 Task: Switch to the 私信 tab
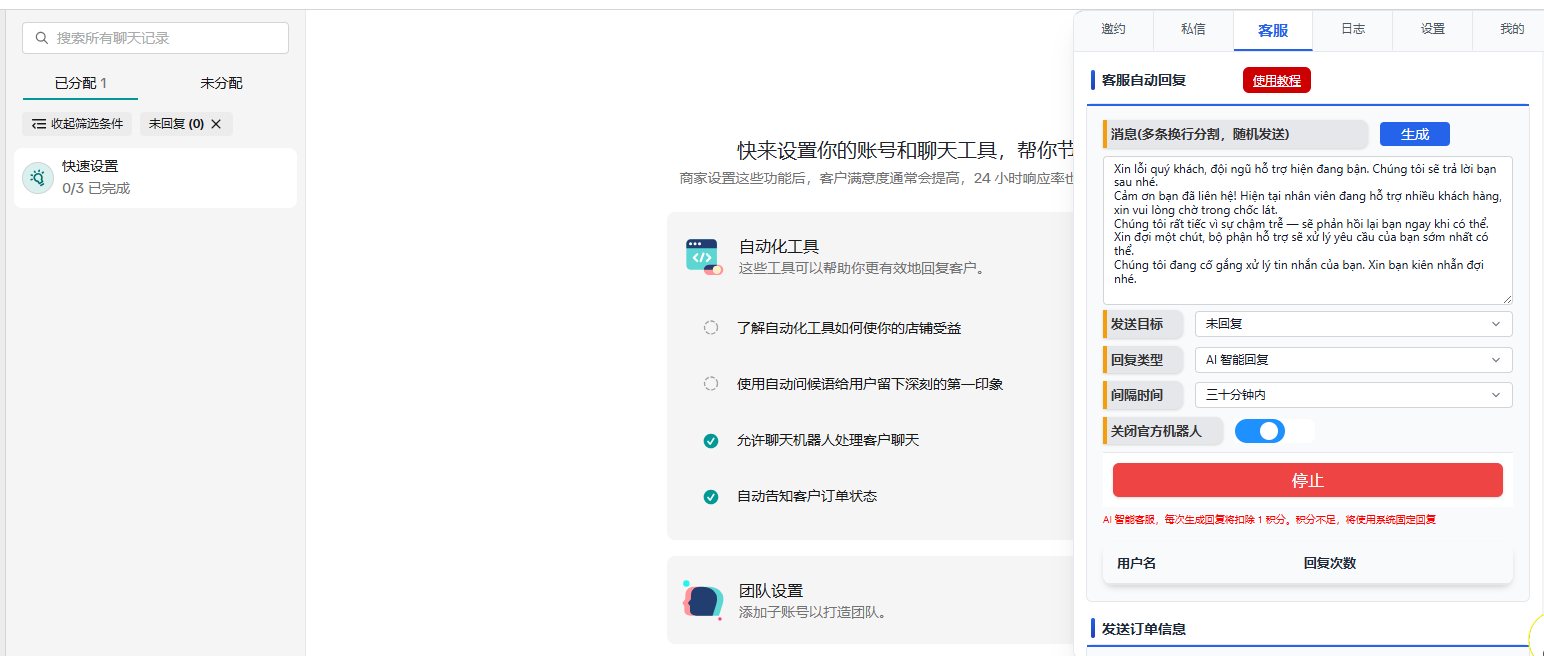click(1193, 30)
